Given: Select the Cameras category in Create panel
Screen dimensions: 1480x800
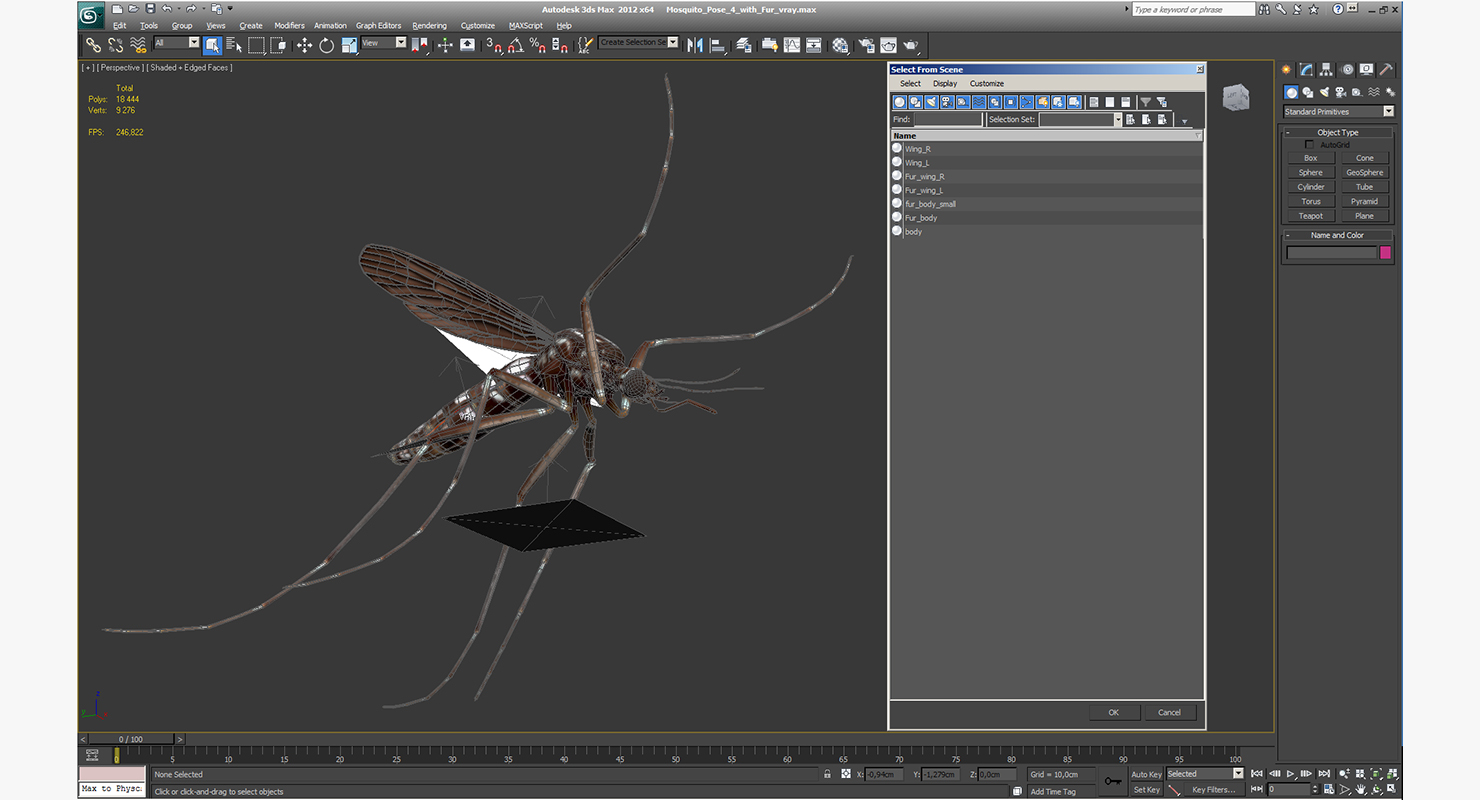Looking at the screenshot, I should pos(1342,92).
